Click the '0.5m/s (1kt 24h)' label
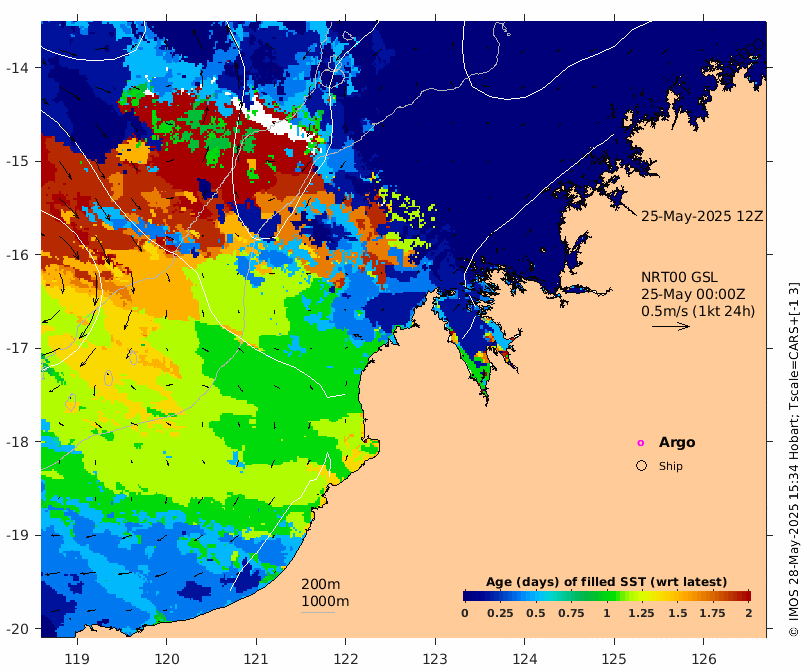The width and height of the screenshot is (810, 672). click(698, 311)
